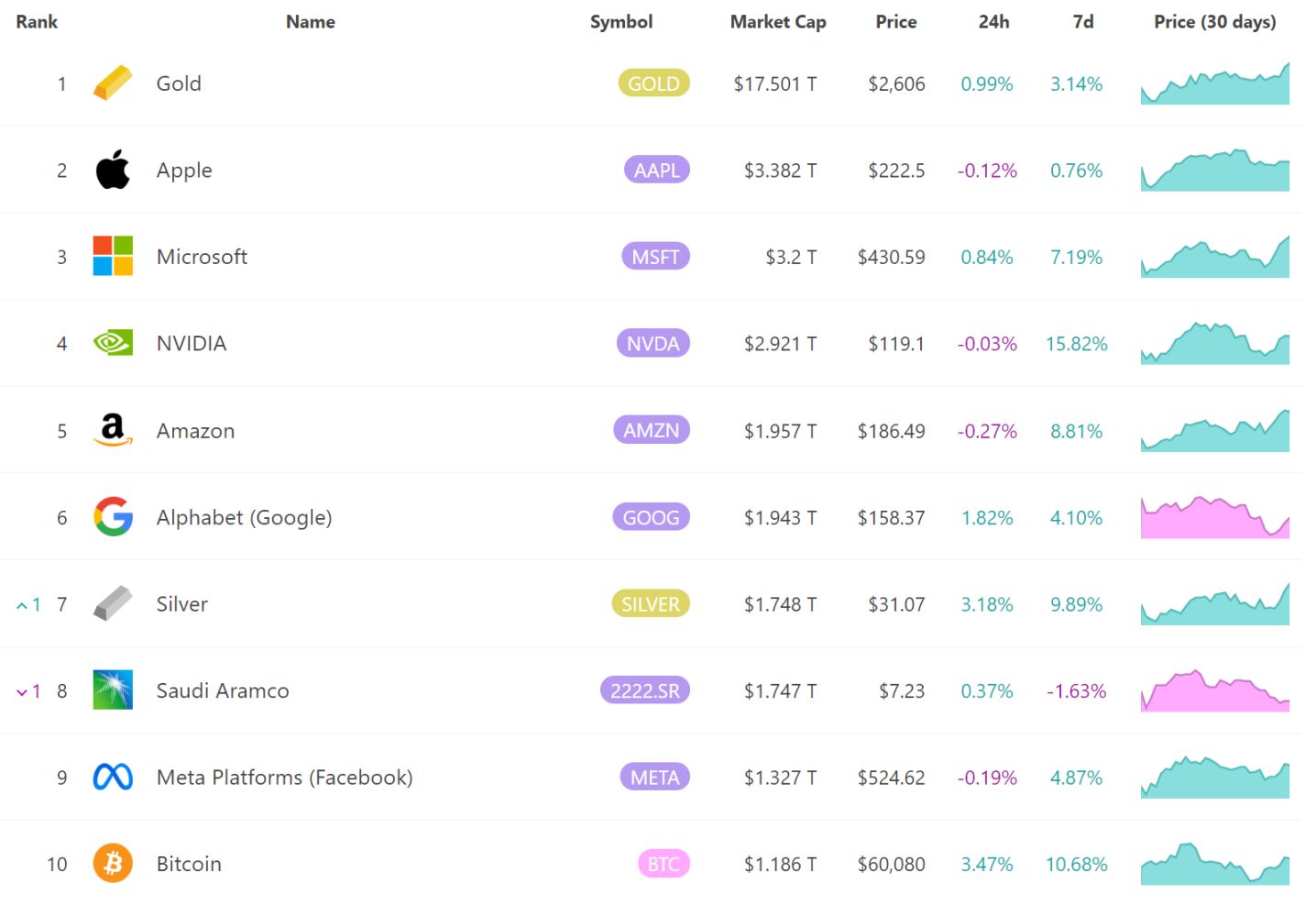The width and height of the screenshot is (1316, 905).
Task: Click the GOLD symbol badge
Action: tap(653, 83)
